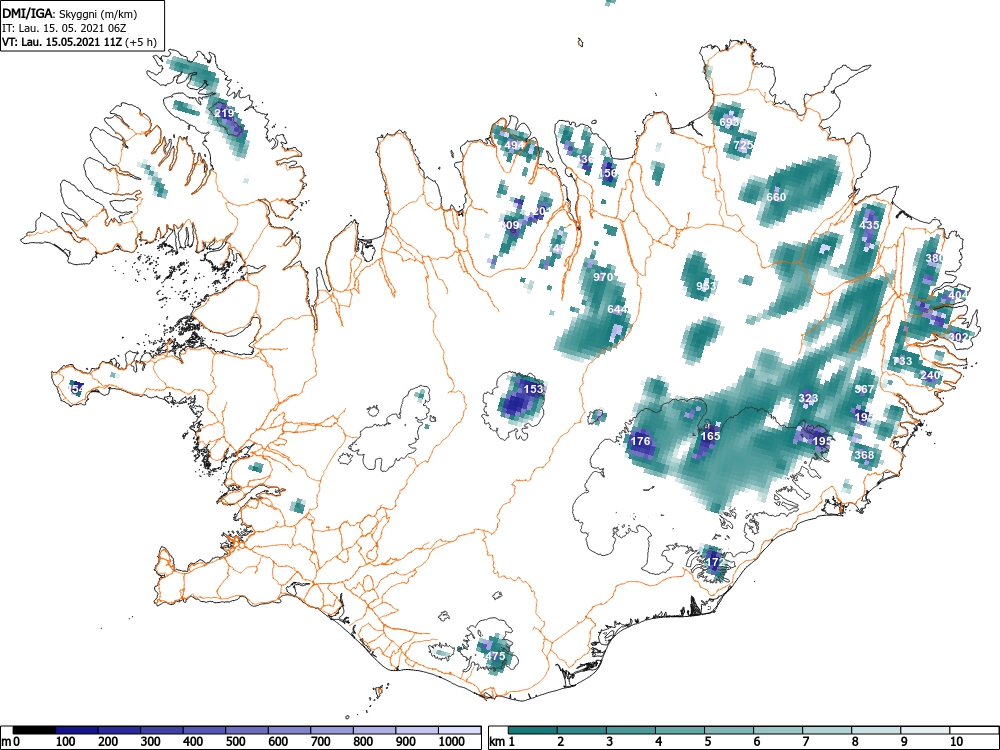Click the "5" tick in the kilometer legend
Viewport: 1000px width, 750px height.
[x=707, y=742]
